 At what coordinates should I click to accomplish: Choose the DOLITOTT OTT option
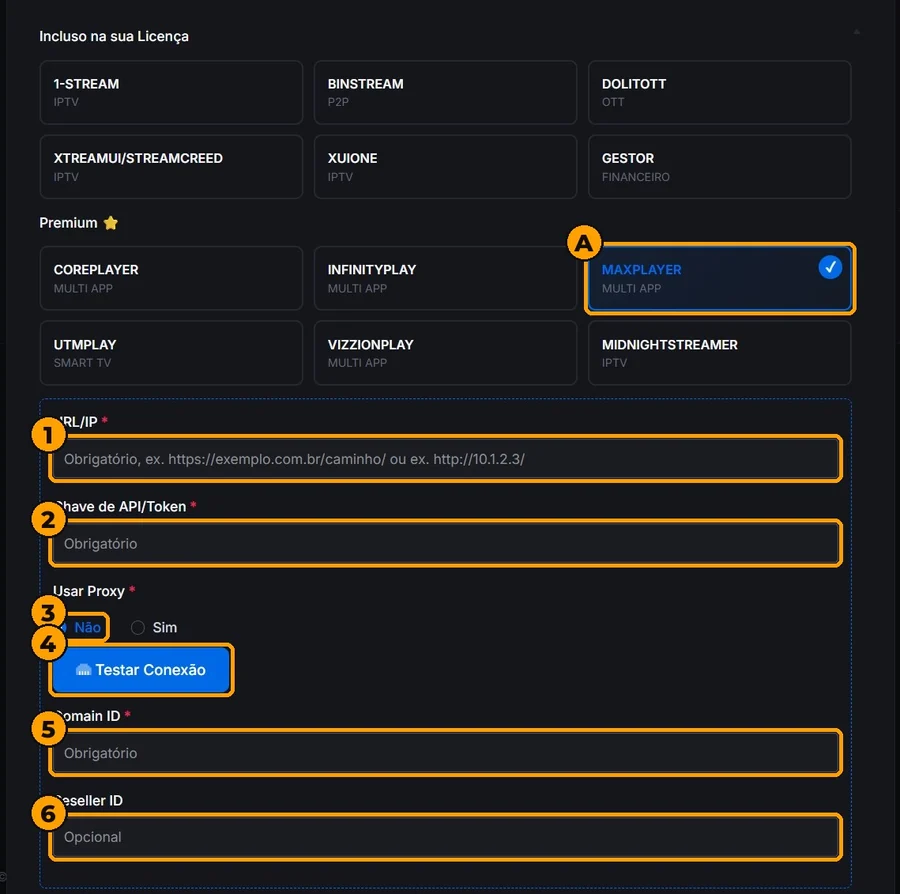tap(719, 92)
